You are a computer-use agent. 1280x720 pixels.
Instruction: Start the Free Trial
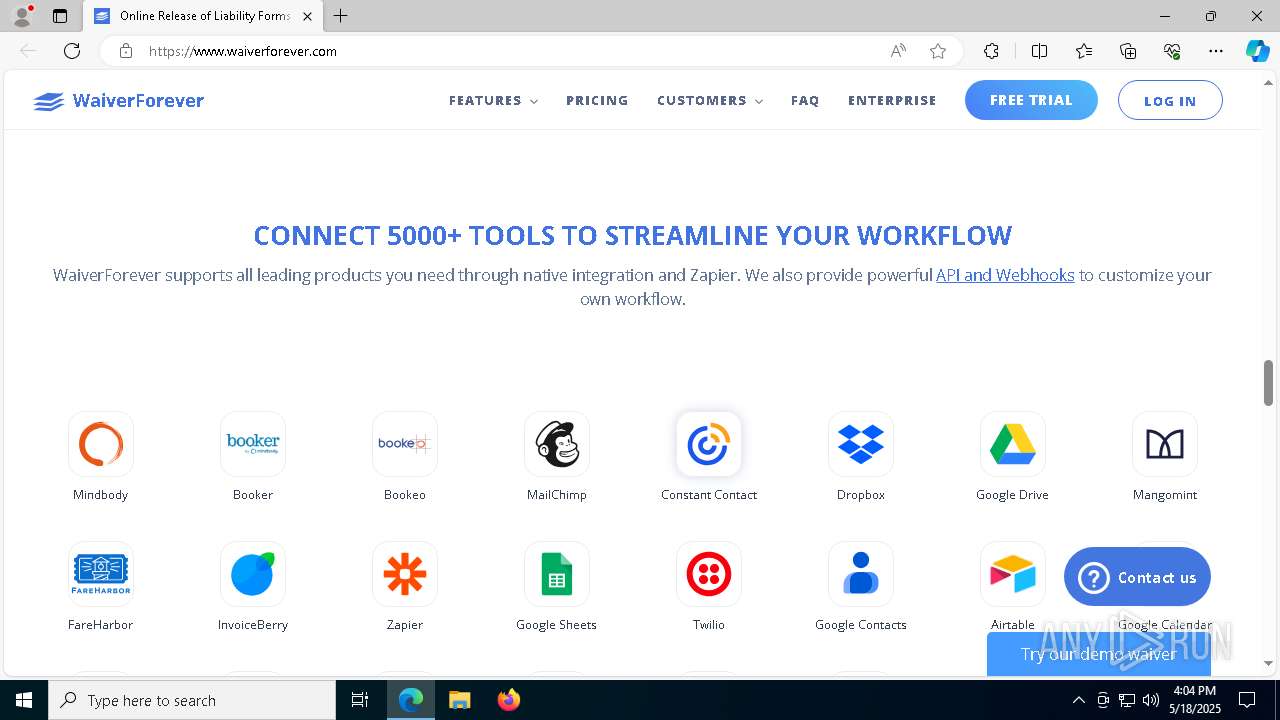(x=1031, y=100)
